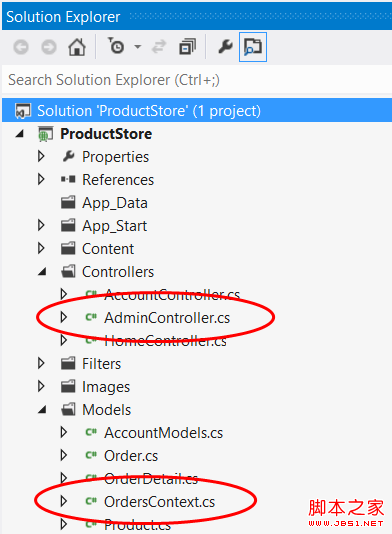This screenshot has height=534, width=392.
Task: Collapse the ProductStore project node
Action: coord(20,134)
